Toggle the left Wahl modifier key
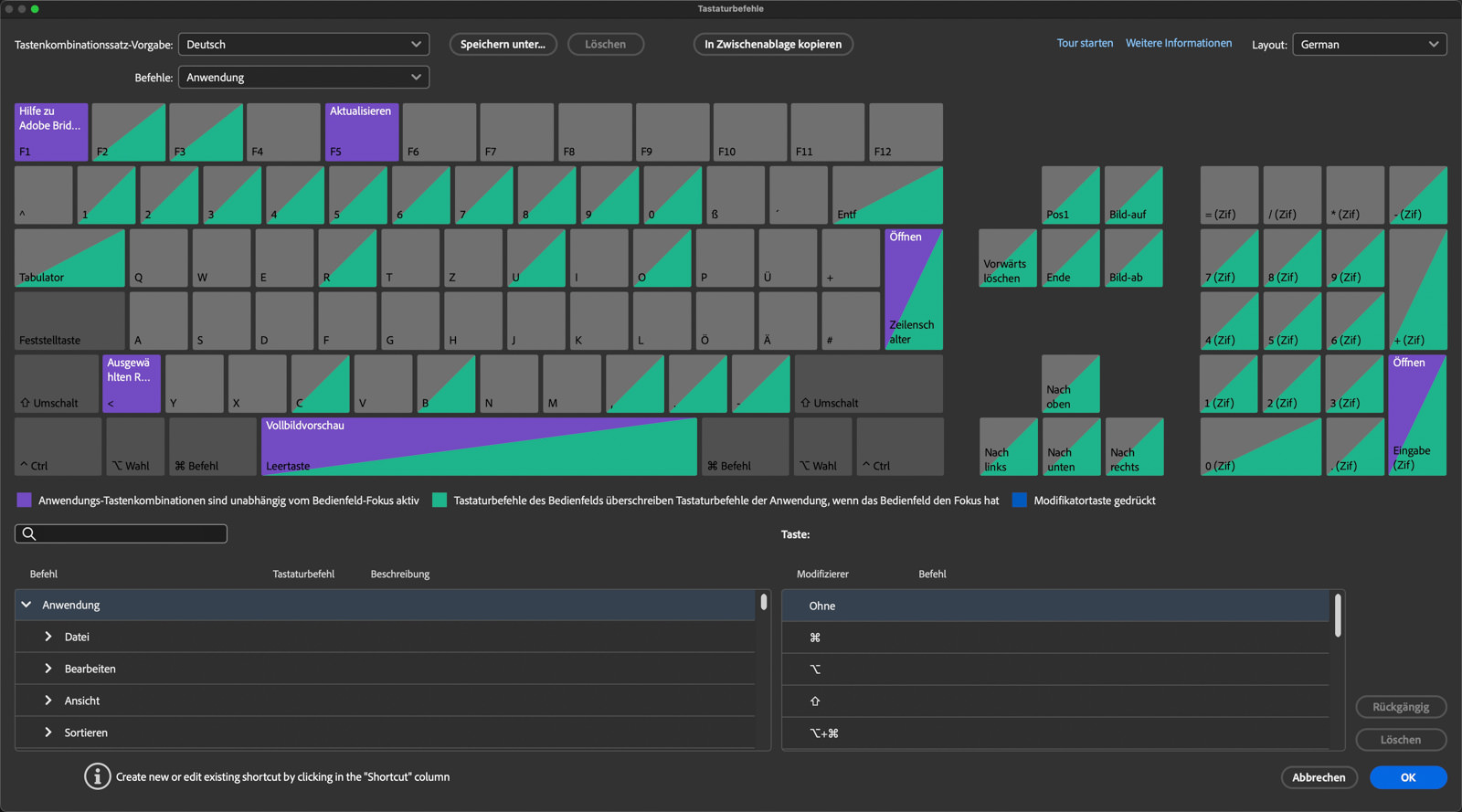The height and width of the screenshot is (812, 1462). coord(135,447)
